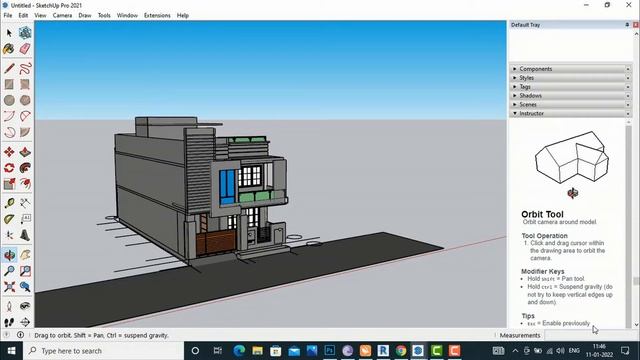The width and height of the screenshot is (640, 360).
Task: Choose the Look Around eye tool
Action: pos(25,306)
